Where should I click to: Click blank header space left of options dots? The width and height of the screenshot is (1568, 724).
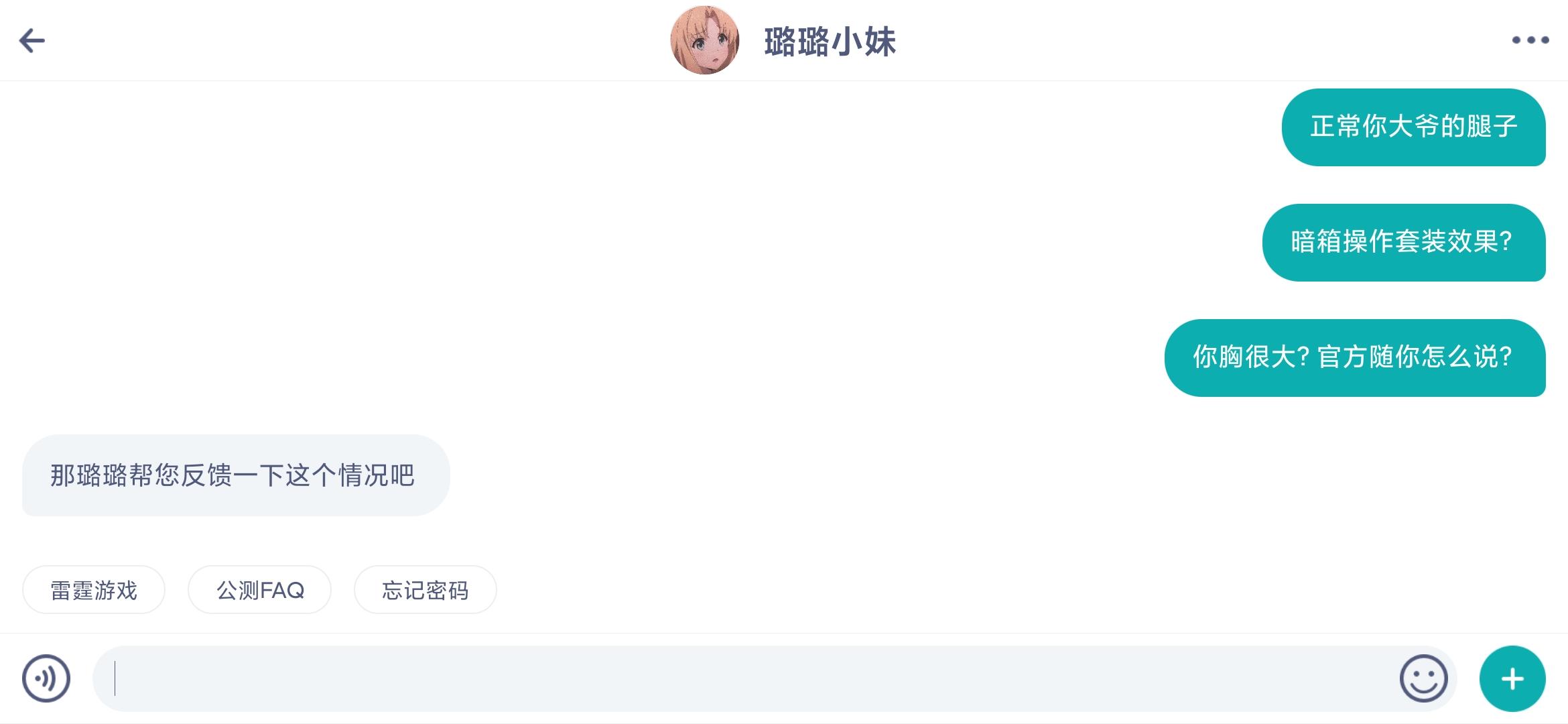click(x=1206, y=40)
